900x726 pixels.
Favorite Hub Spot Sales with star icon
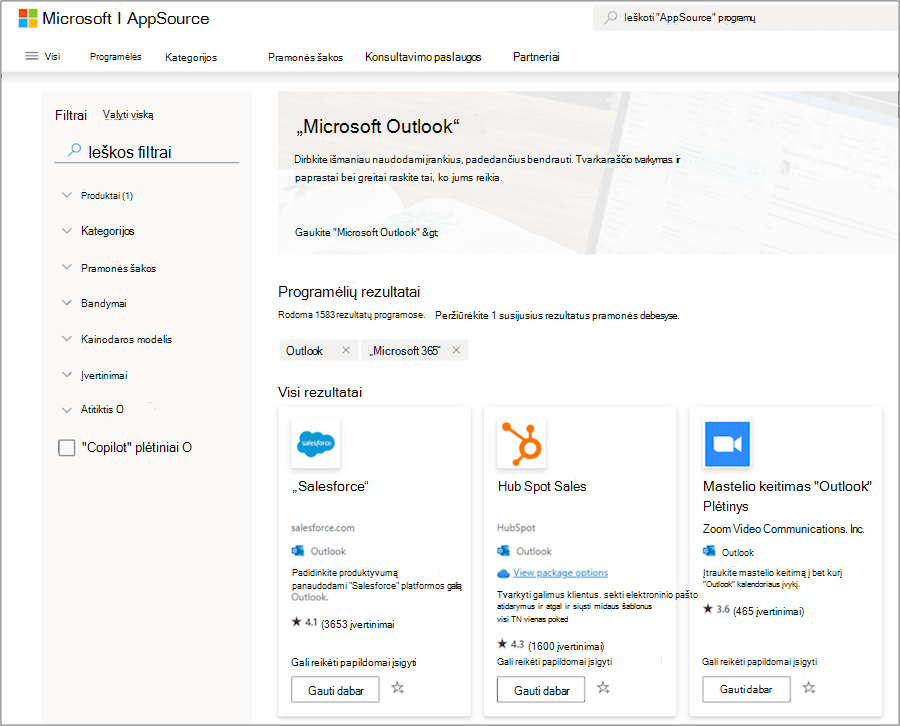(603, 688)
